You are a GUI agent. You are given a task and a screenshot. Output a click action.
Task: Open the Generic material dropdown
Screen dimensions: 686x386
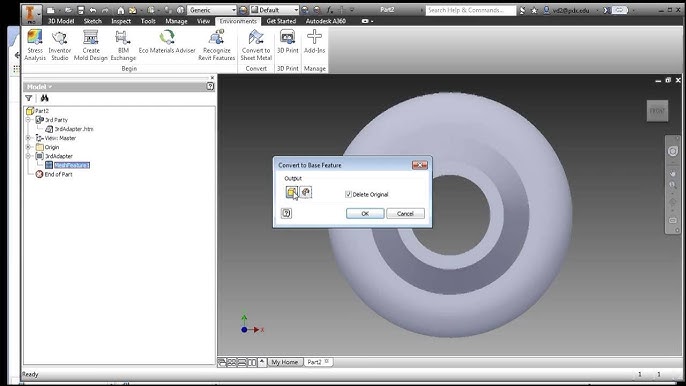(x=212, y=10)
